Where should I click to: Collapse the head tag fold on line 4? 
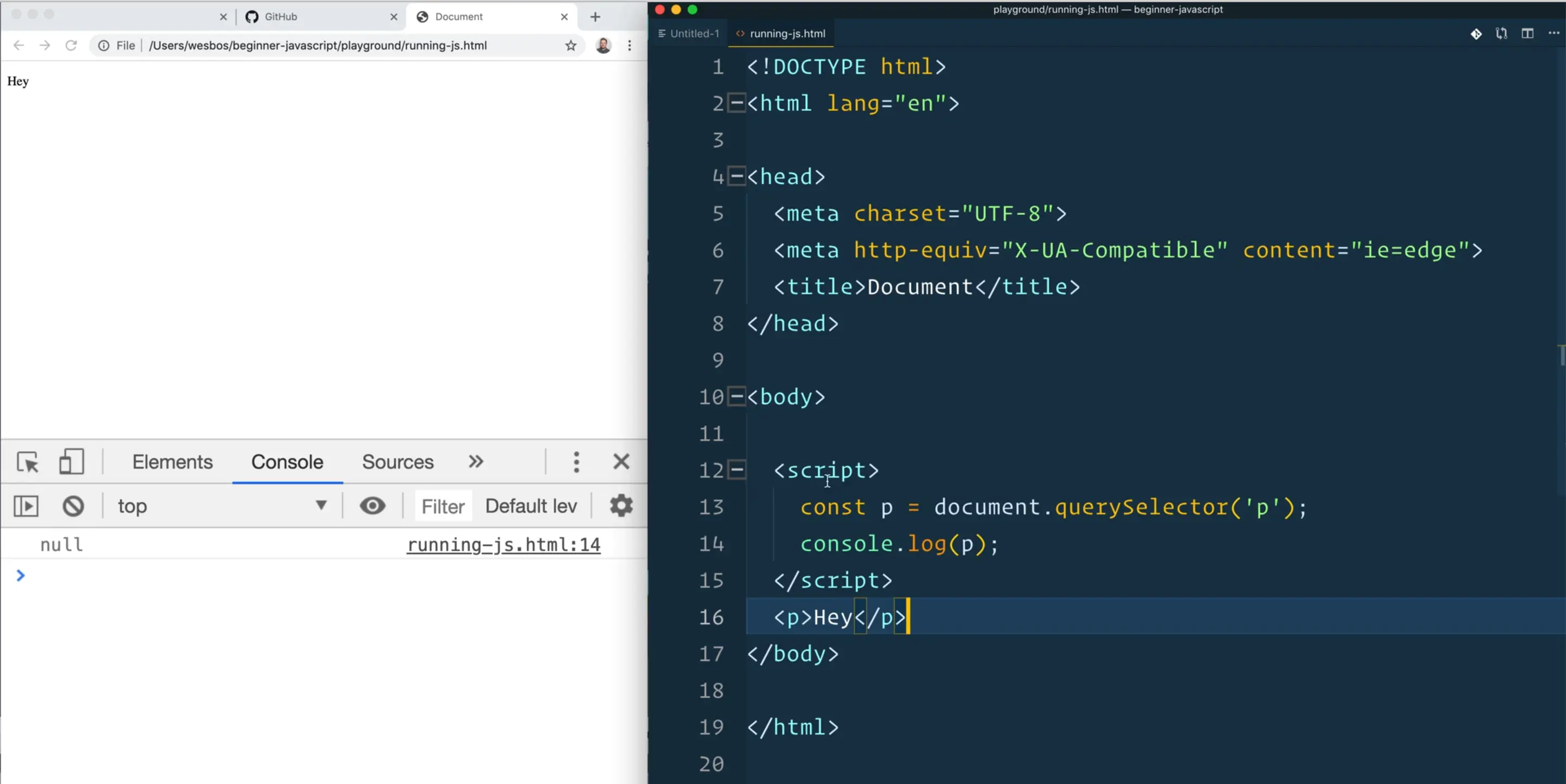pyautogui.click(x=736, y=176)
